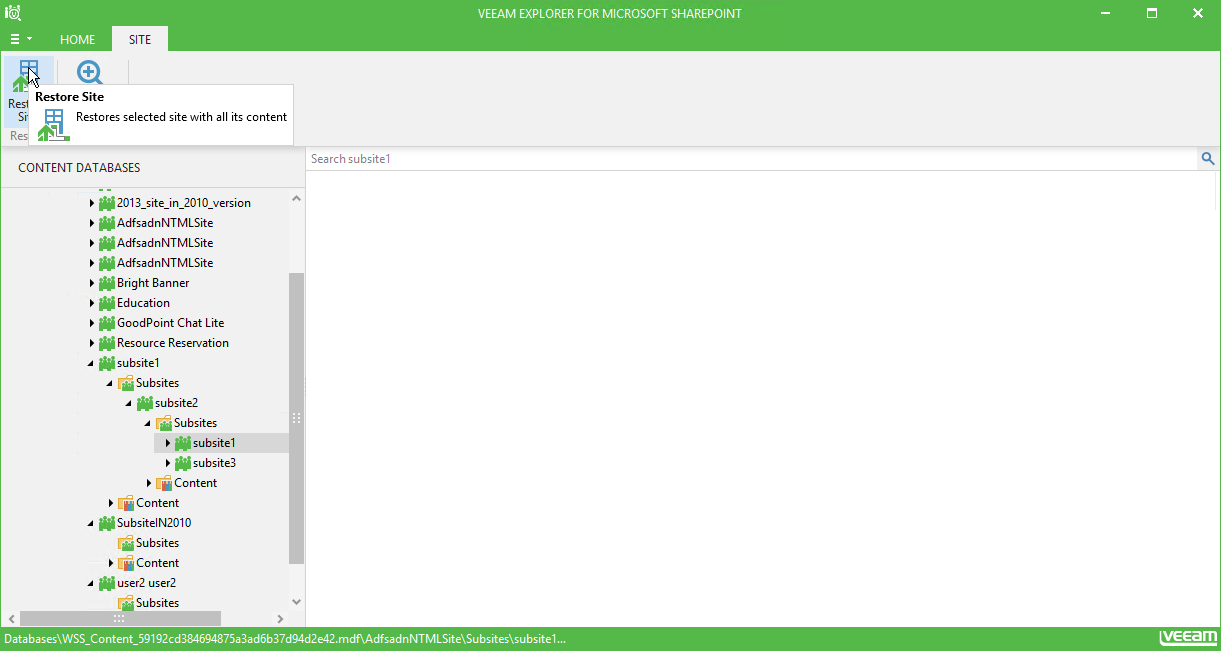This screenshot has height=651, width=1221.
Task: Select the SubsiteIN2010 site
Action: pos(154,523)
